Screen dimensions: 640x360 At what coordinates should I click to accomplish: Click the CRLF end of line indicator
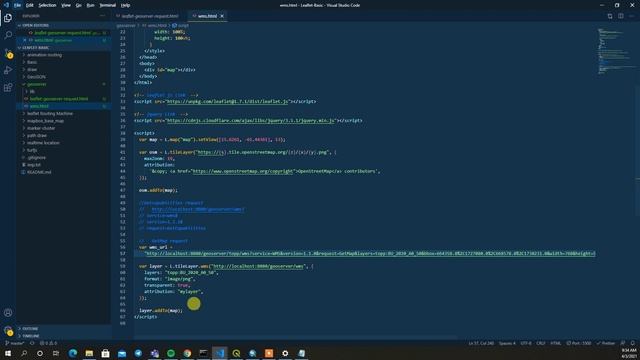[541, 343]
